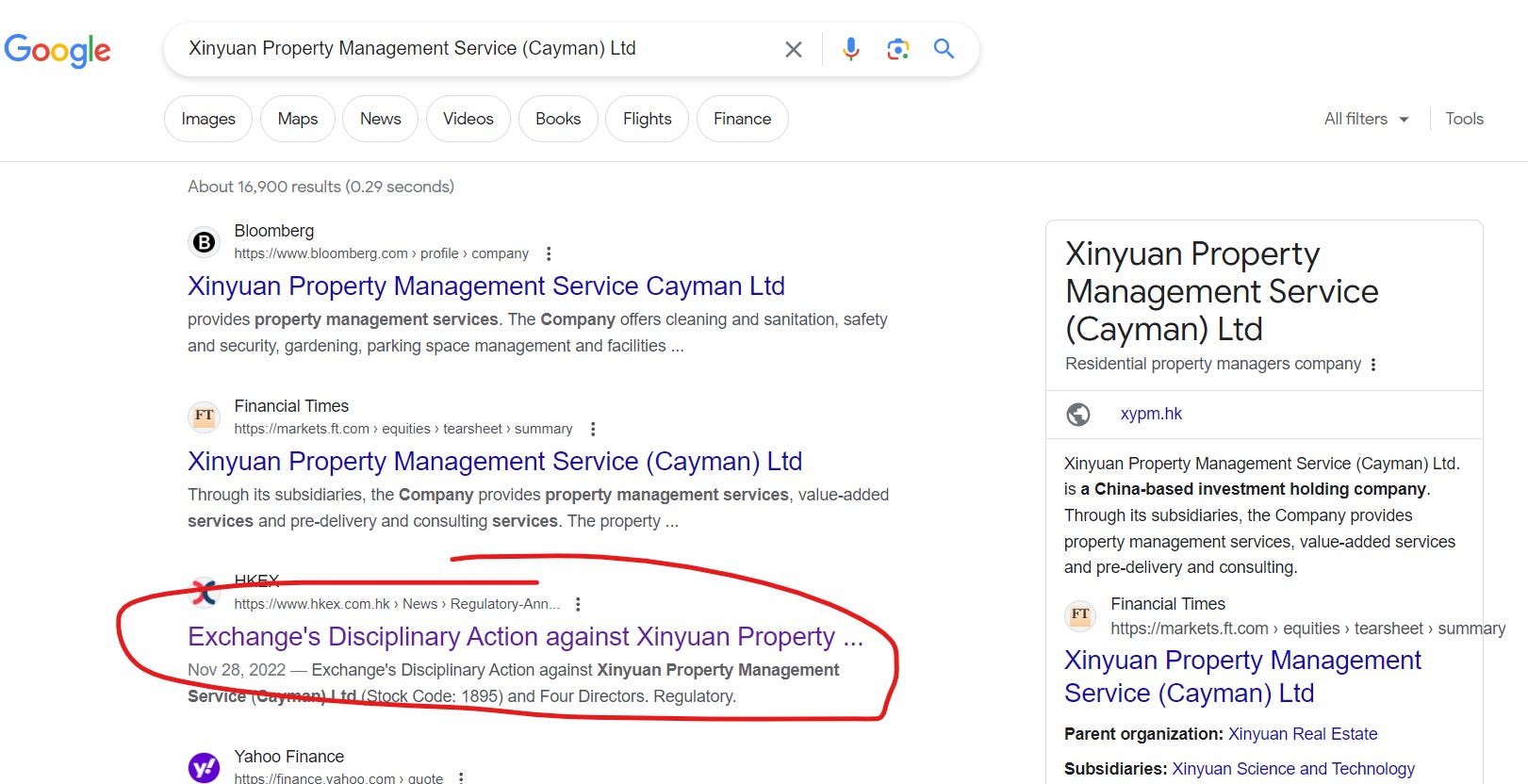Start voice search with the microphone icon
This screenshot has width=1528, height=784.
tap(850, 49)
